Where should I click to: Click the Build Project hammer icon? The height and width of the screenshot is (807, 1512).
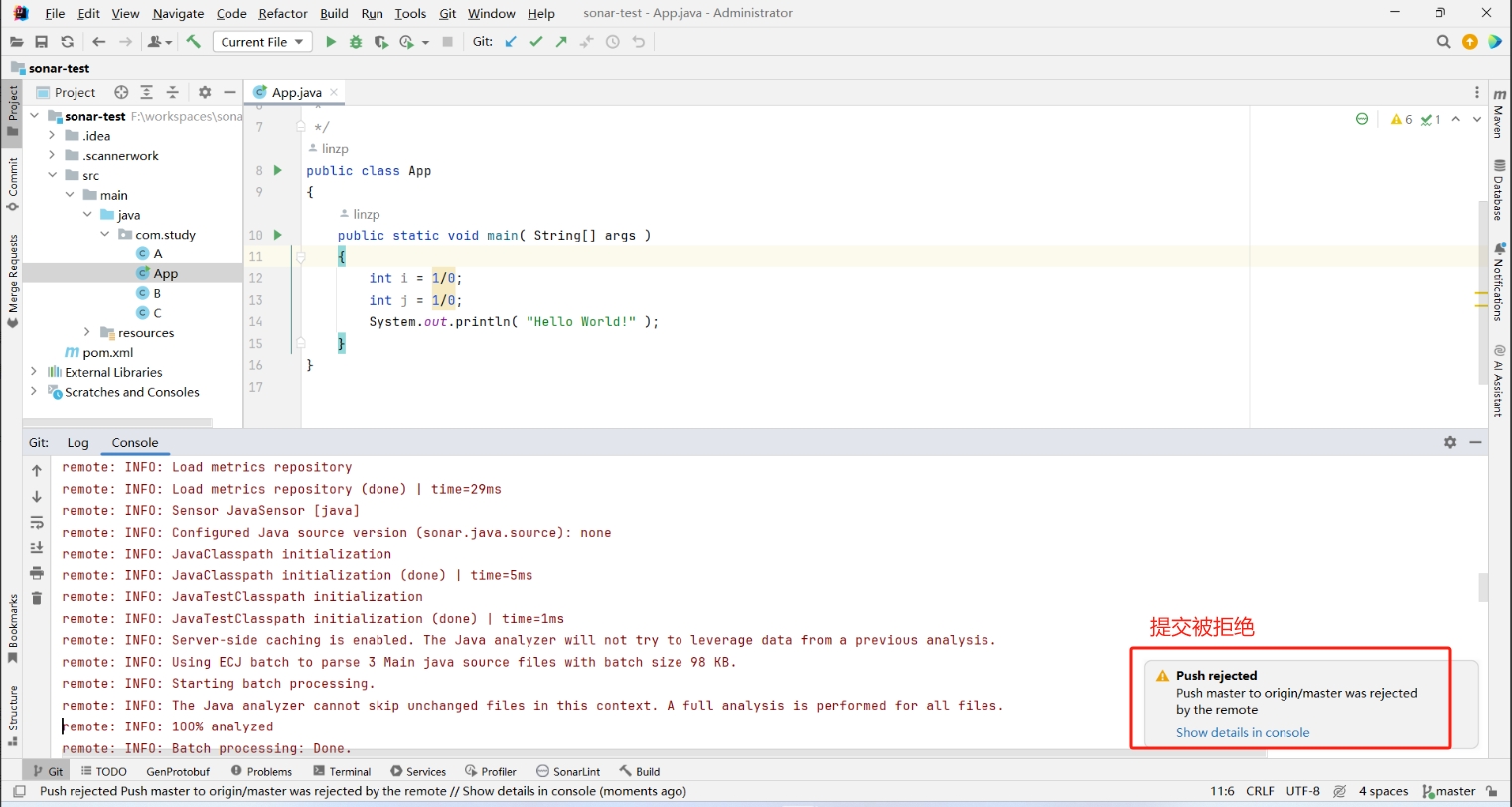click(193, 42)
